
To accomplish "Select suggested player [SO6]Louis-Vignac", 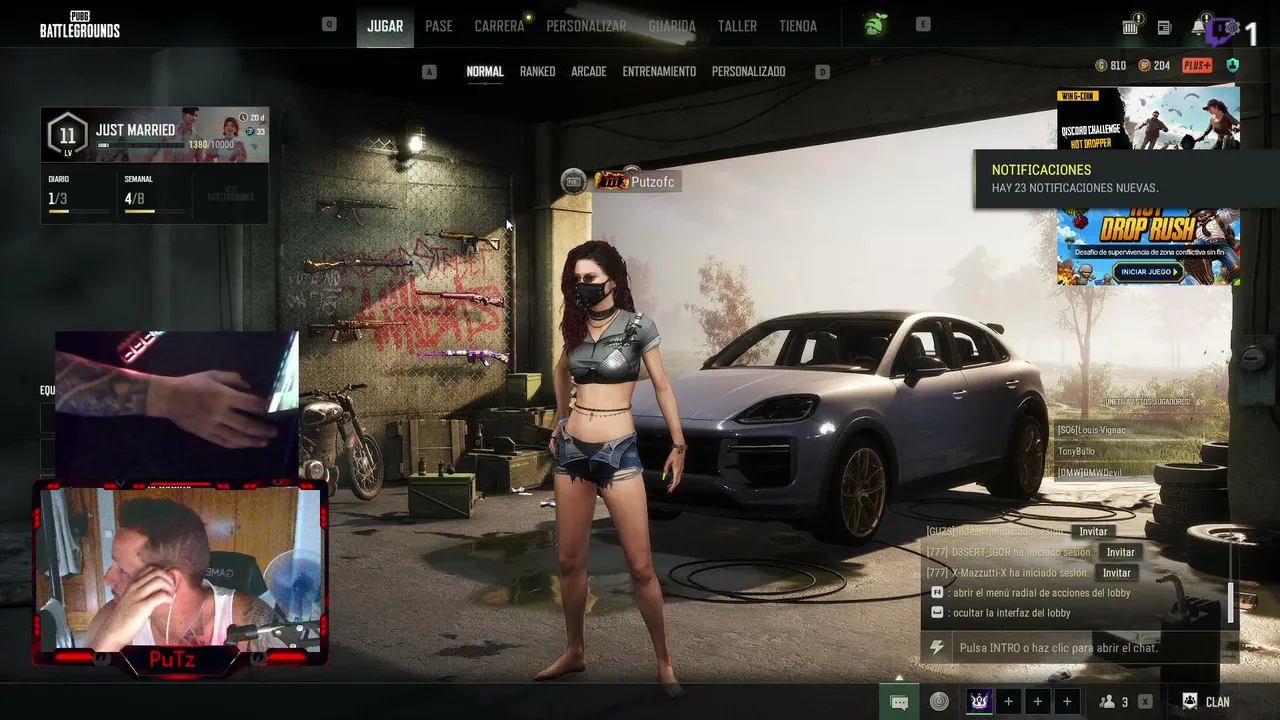I will 1092,430.
